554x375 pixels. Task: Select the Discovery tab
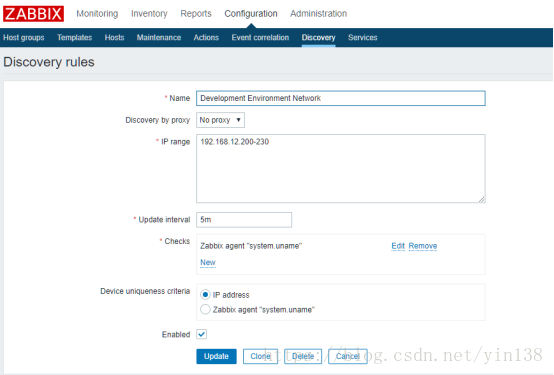(318, 37)
